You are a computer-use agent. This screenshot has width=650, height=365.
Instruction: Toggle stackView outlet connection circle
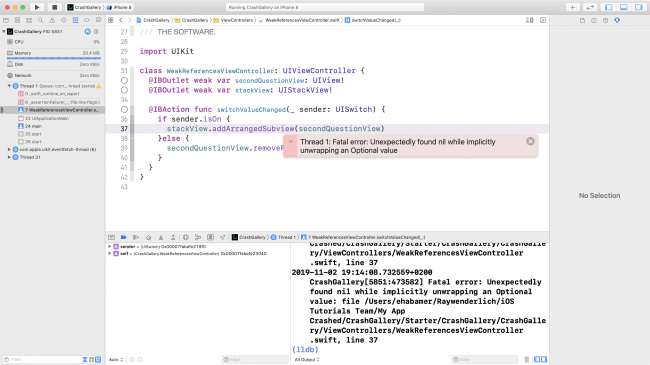click(124, 90)
